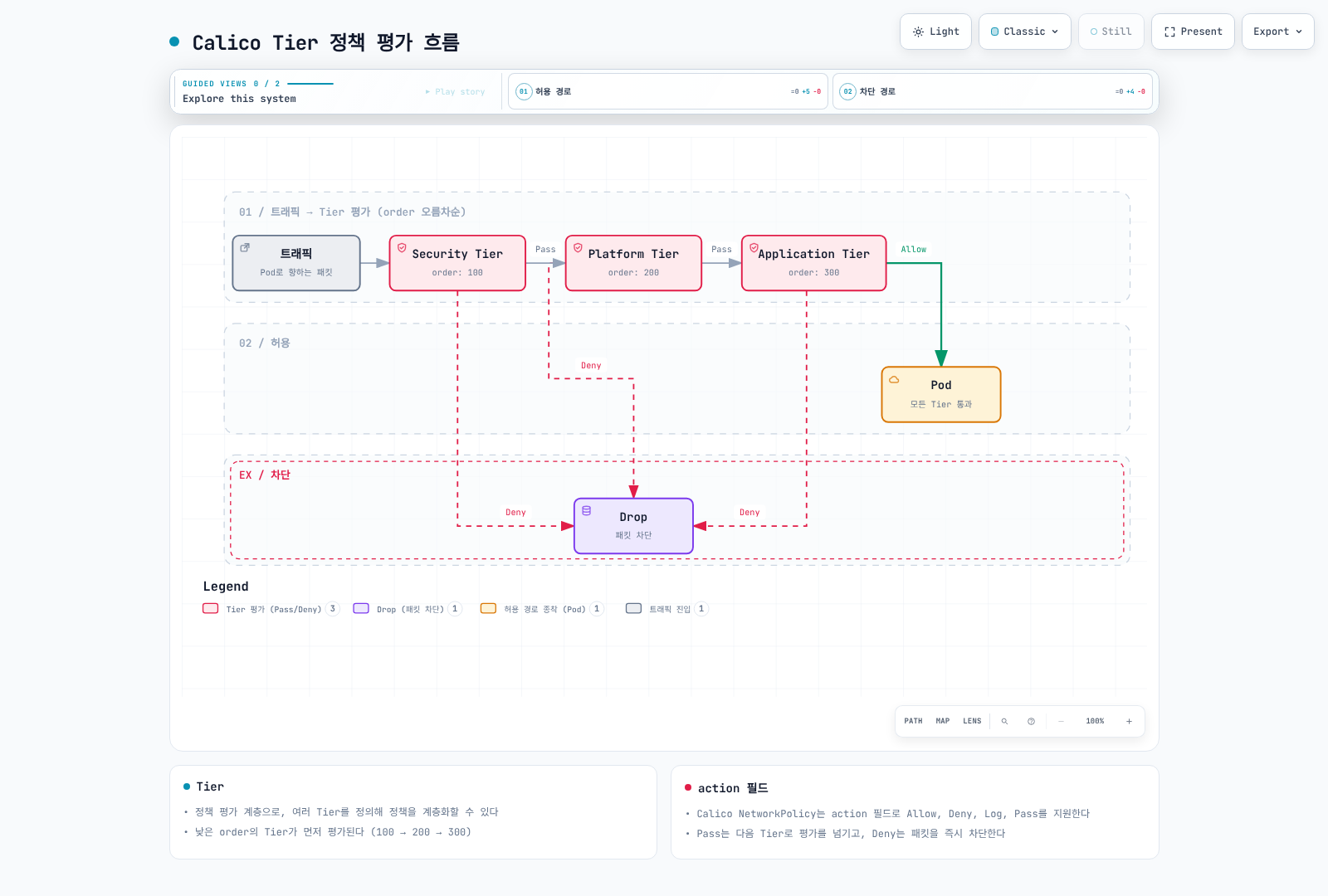
Task: Click Play story link
Action: tap(455, 92)
